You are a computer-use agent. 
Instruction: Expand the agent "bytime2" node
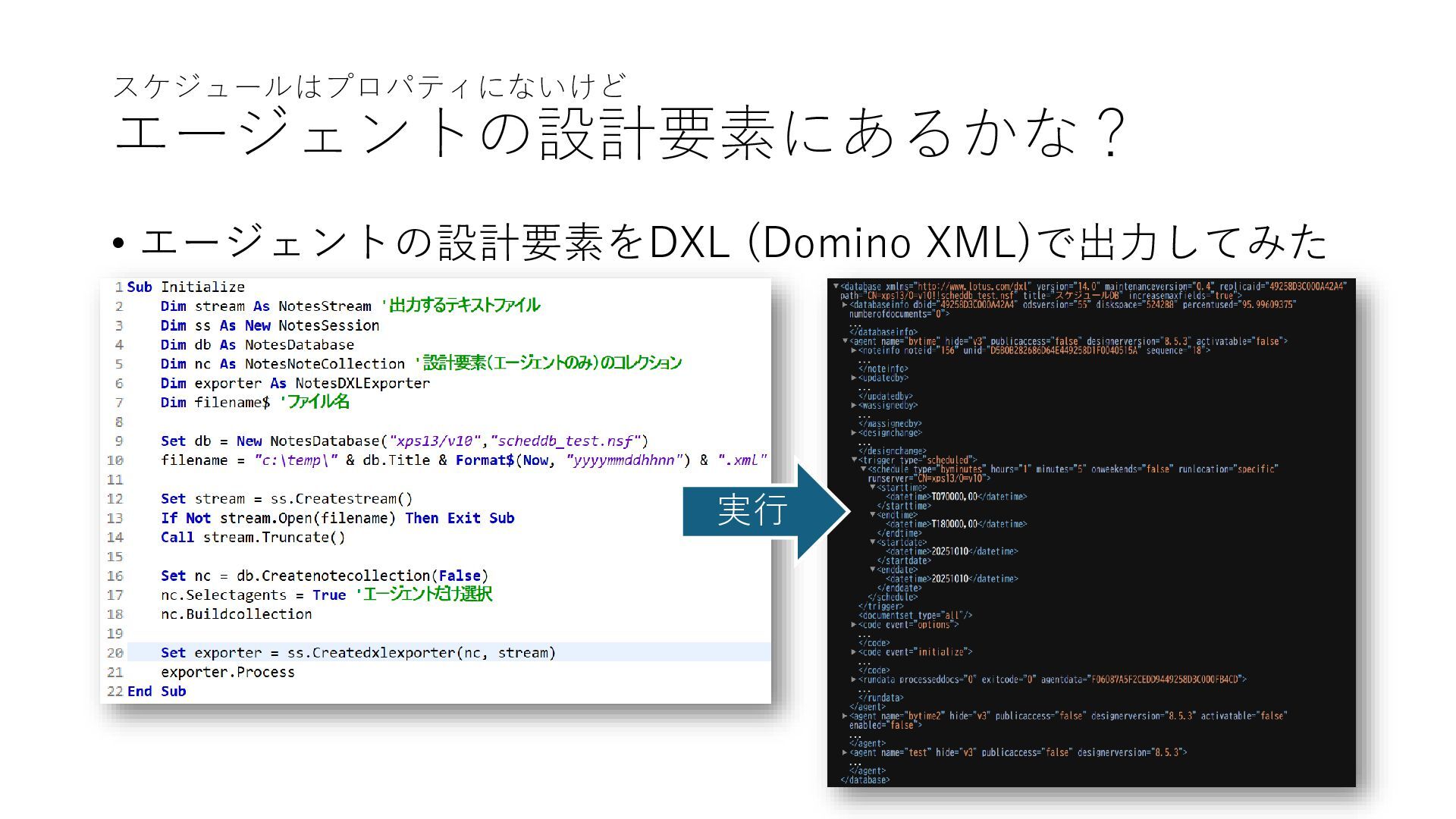click(x=846, y=716)
